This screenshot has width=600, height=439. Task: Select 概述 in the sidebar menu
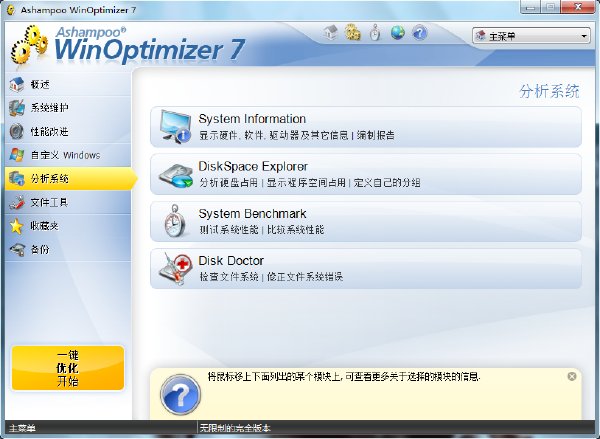point(68,84)
